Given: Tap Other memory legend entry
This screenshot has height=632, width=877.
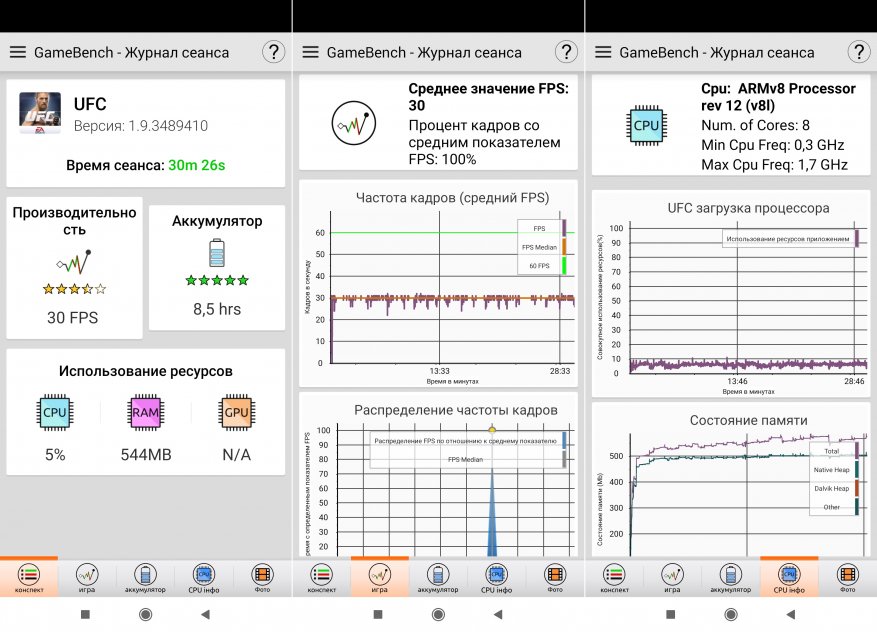Looking at the screenshot, I should coord(831,507).
